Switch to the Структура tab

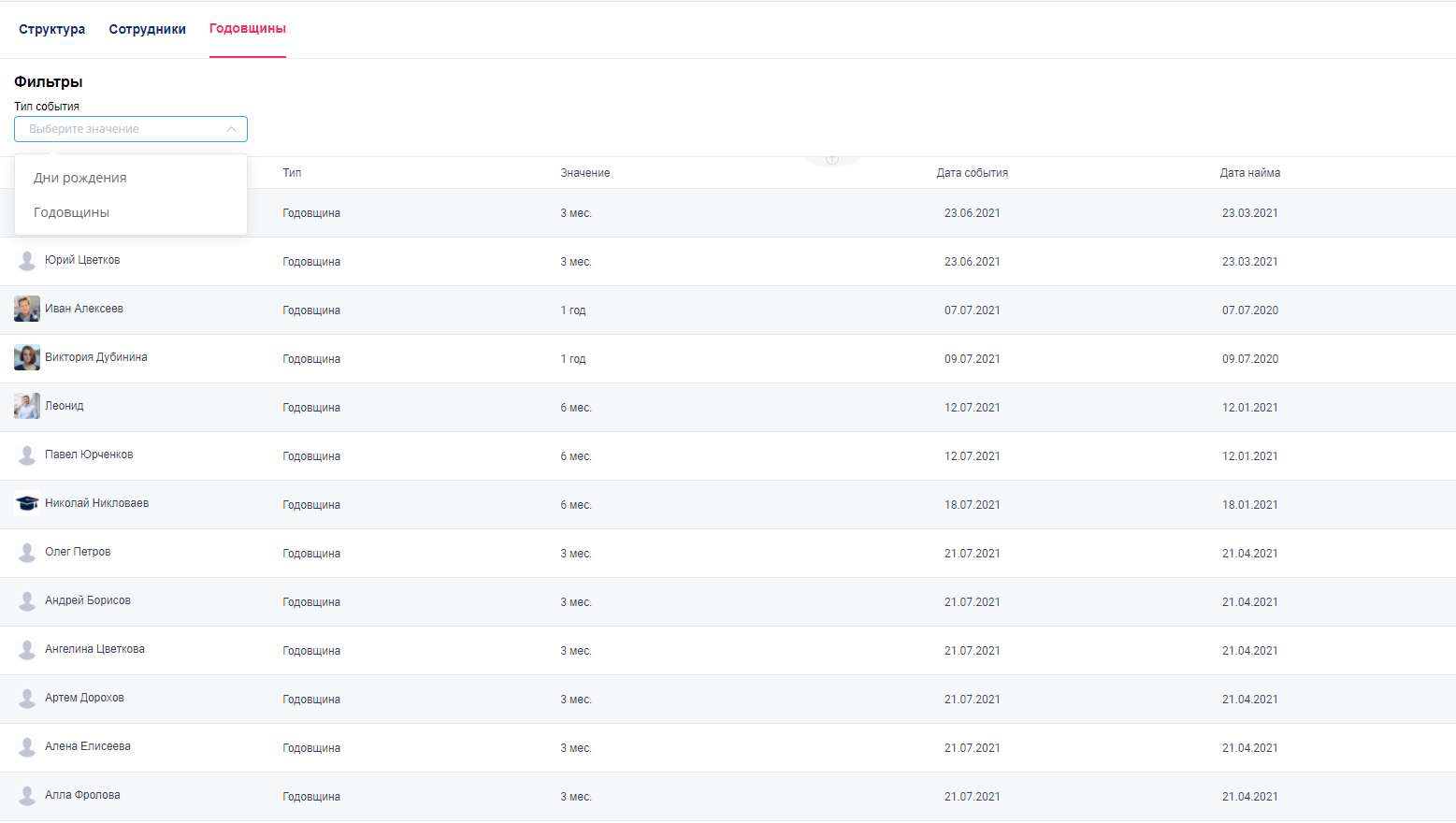pyautogui.click(x=52, y=29)
